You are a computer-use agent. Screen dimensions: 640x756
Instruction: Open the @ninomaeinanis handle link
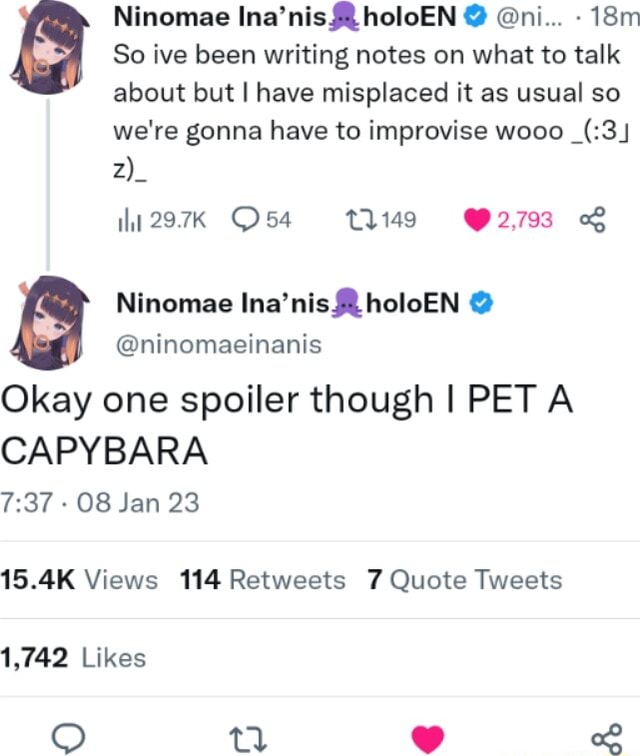pyautogui.click(x=219, y=344)
